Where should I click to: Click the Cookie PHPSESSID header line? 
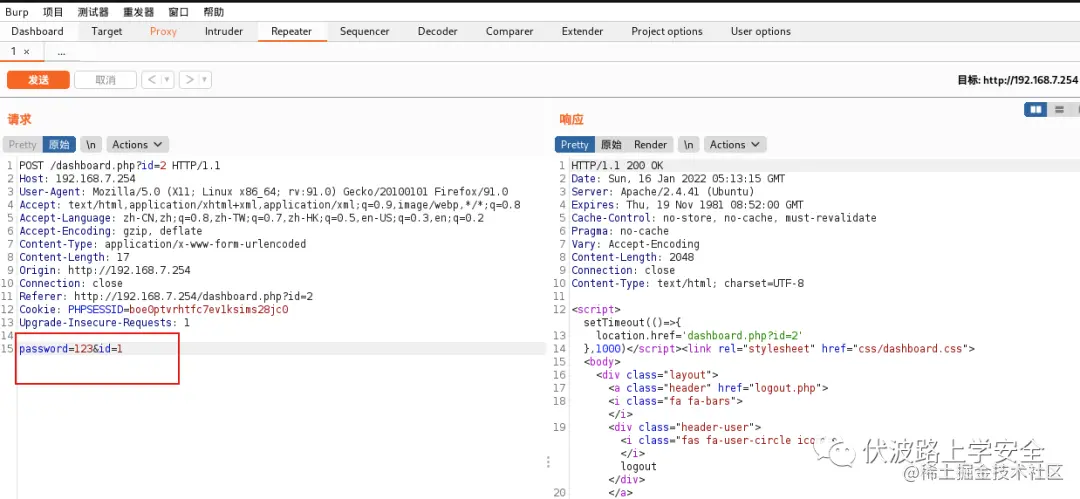(x=154, y=309)
